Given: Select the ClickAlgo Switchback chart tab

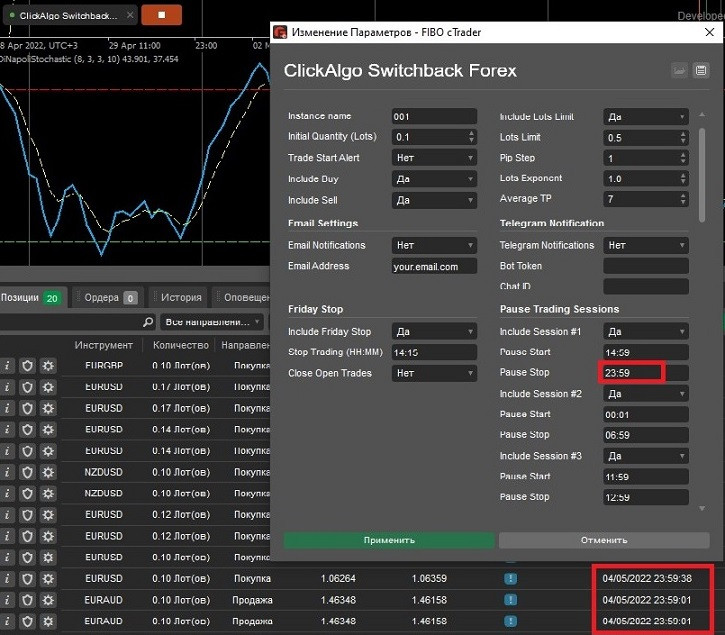Looking at the screenshot, I should (68, 16).
